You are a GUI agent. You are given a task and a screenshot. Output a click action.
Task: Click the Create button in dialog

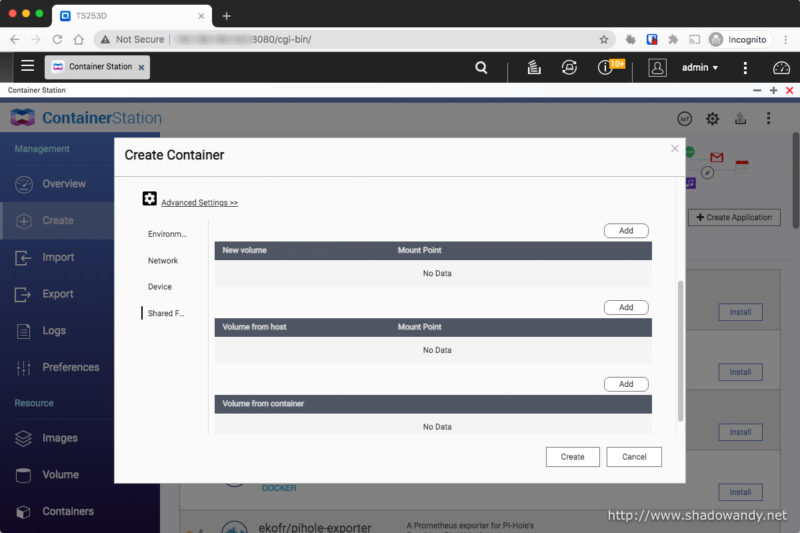572,456
